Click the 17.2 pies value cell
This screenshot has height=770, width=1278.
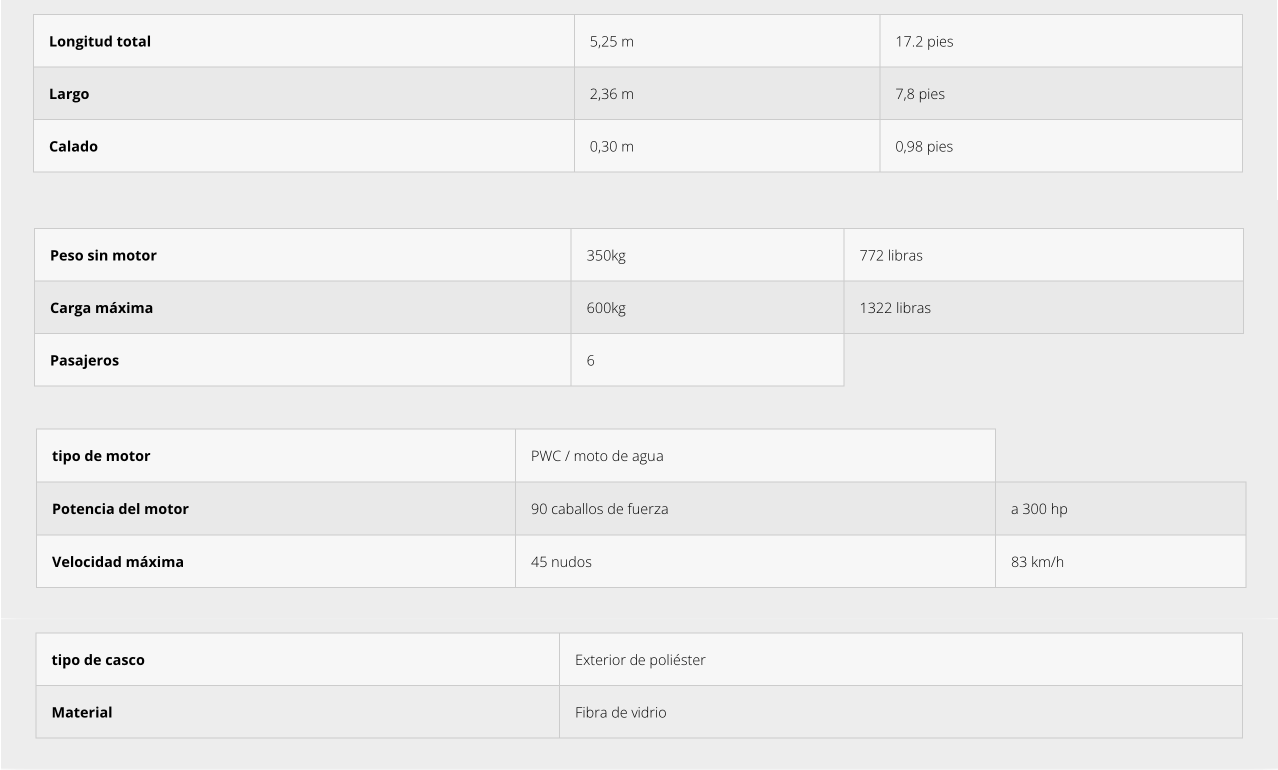1061,41
